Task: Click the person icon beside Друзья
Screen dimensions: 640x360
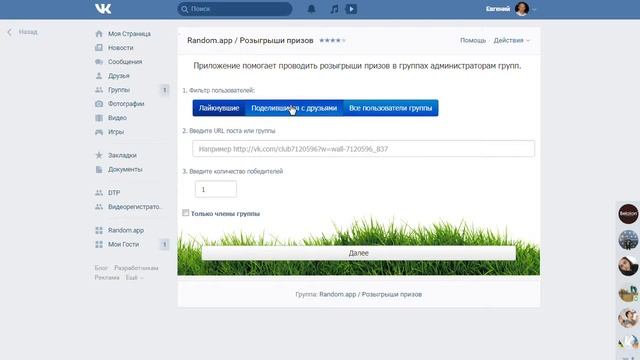Action: point(99,76)
